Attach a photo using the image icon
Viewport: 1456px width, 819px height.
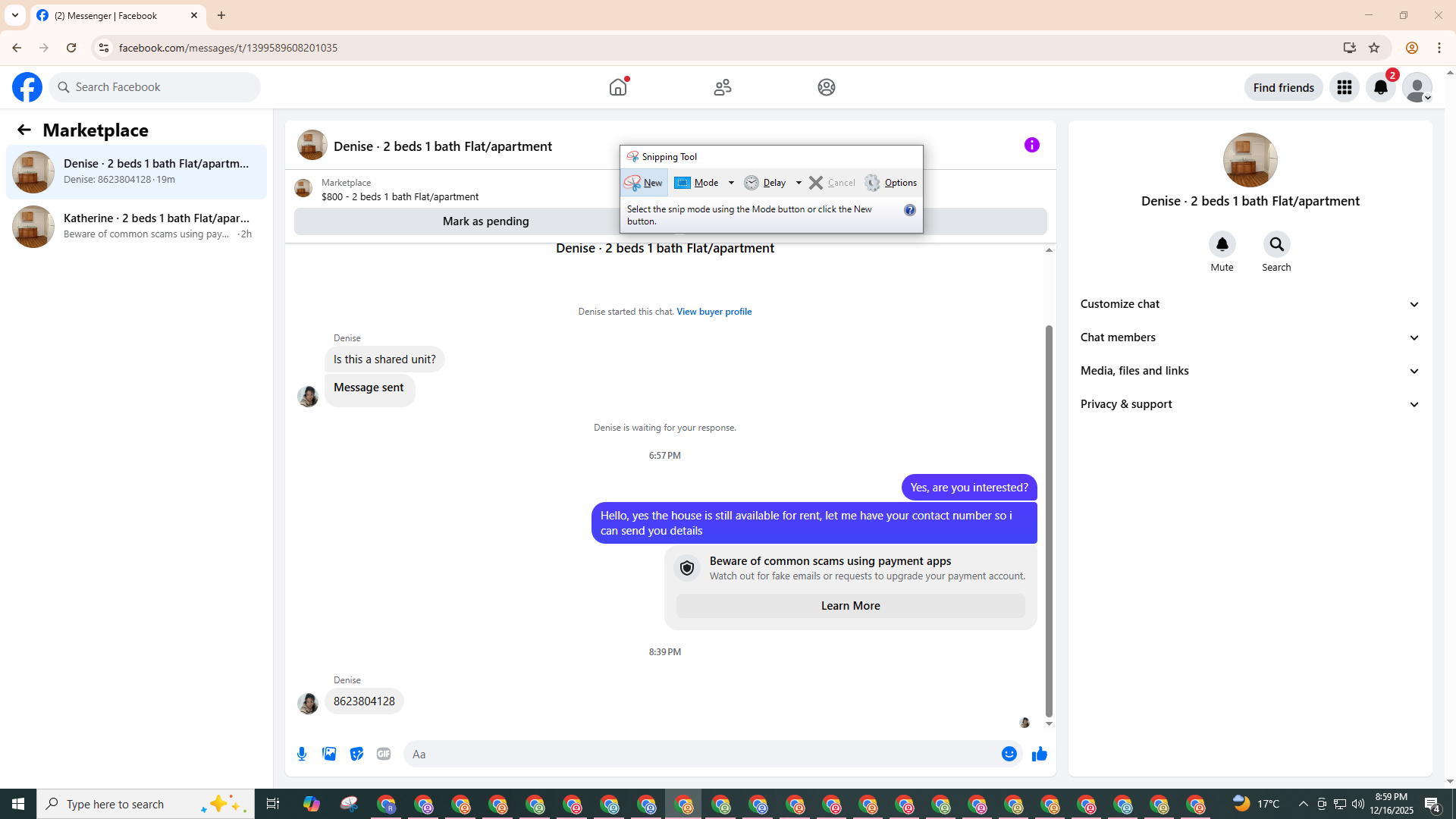[x=329, y=754]
